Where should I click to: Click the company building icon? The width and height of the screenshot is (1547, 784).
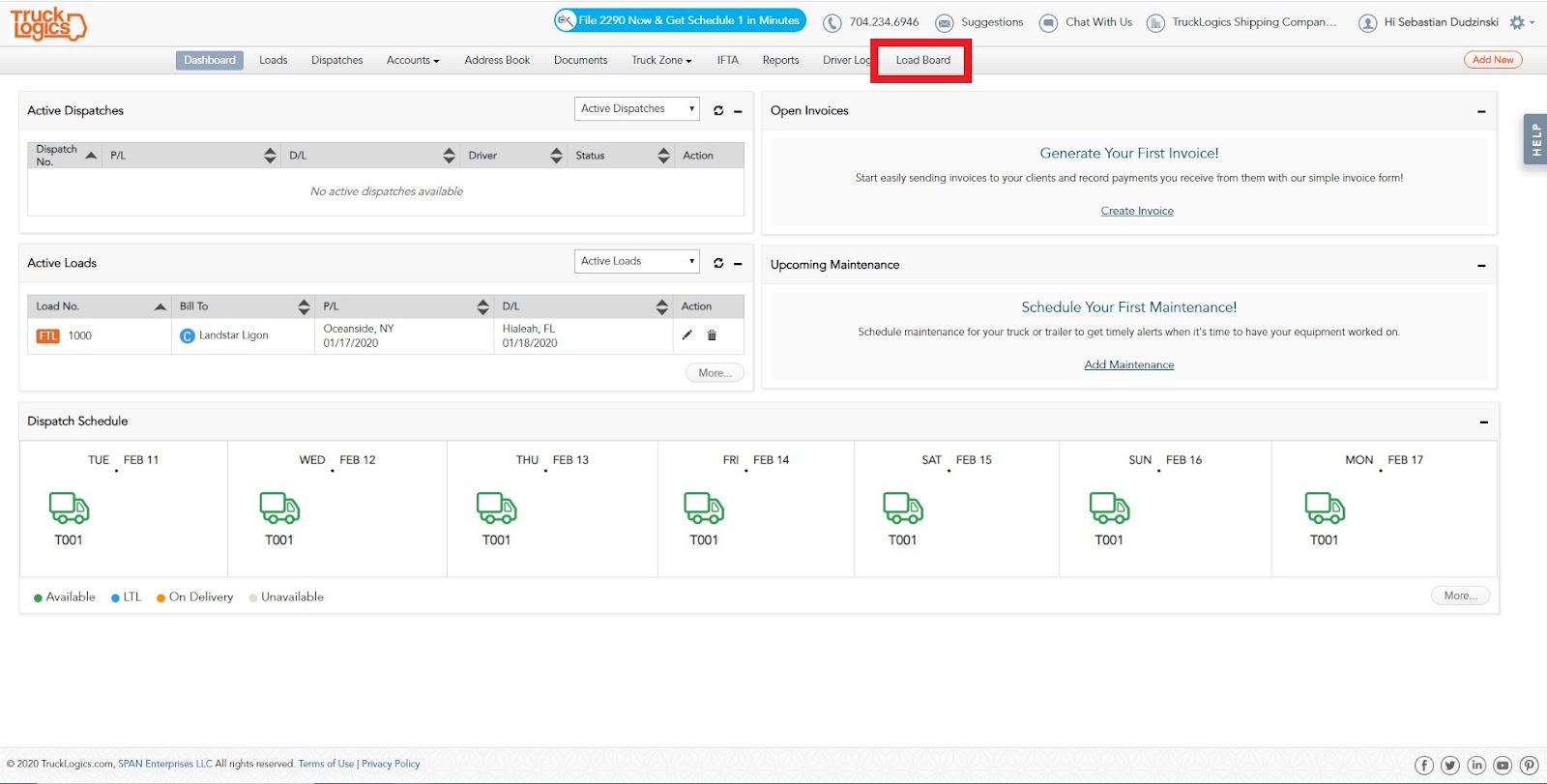tap(1155, 22)
